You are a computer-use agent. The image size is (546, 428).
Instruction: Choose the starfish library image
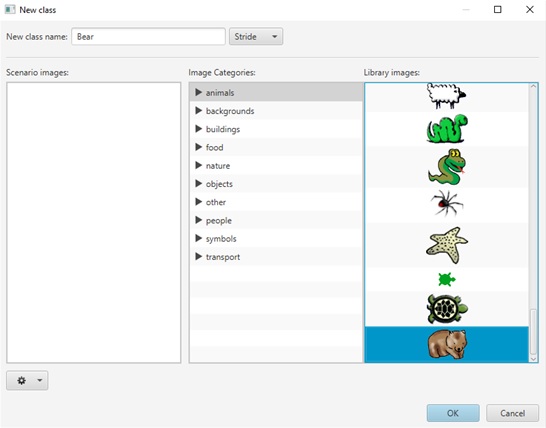point(447,245)
